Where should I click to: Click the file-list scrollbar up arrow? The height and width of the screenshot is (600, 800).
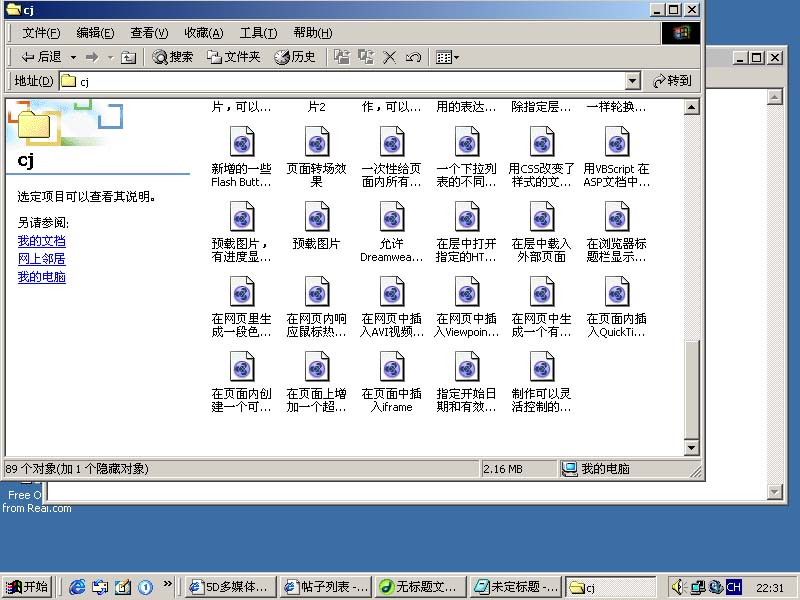pos(691,107)
